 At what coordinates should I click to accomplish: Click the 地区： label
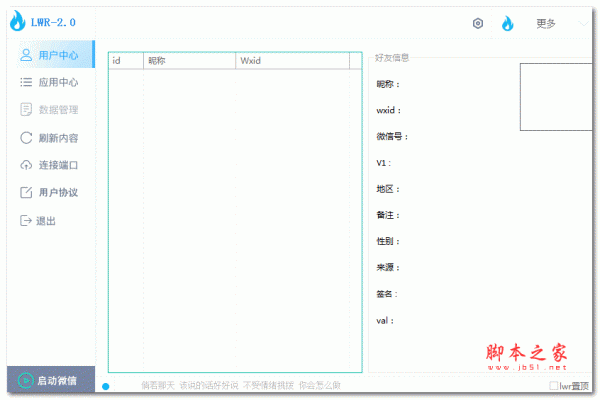tap(388, 189)
